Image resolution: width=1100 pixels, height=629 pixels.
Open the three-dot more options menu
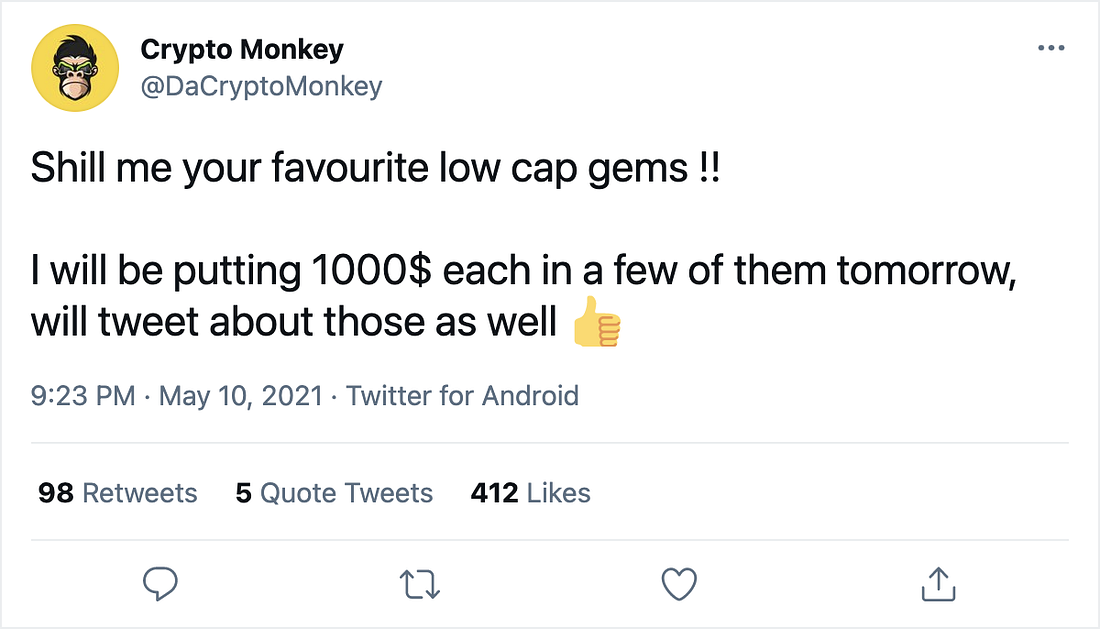[1051, 48]
